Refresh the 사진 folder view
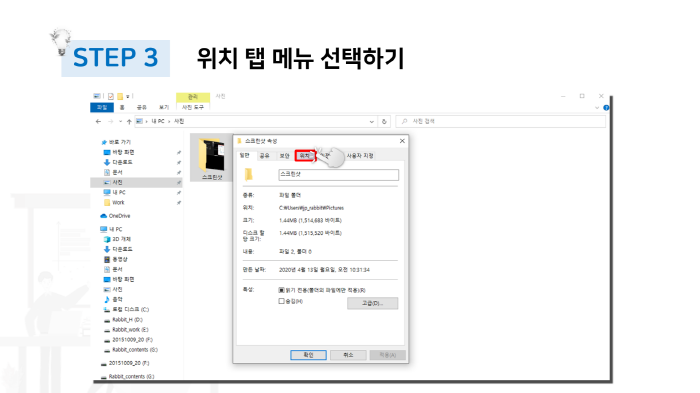This screenshot has width=700, height=393. tap(384, 121)
